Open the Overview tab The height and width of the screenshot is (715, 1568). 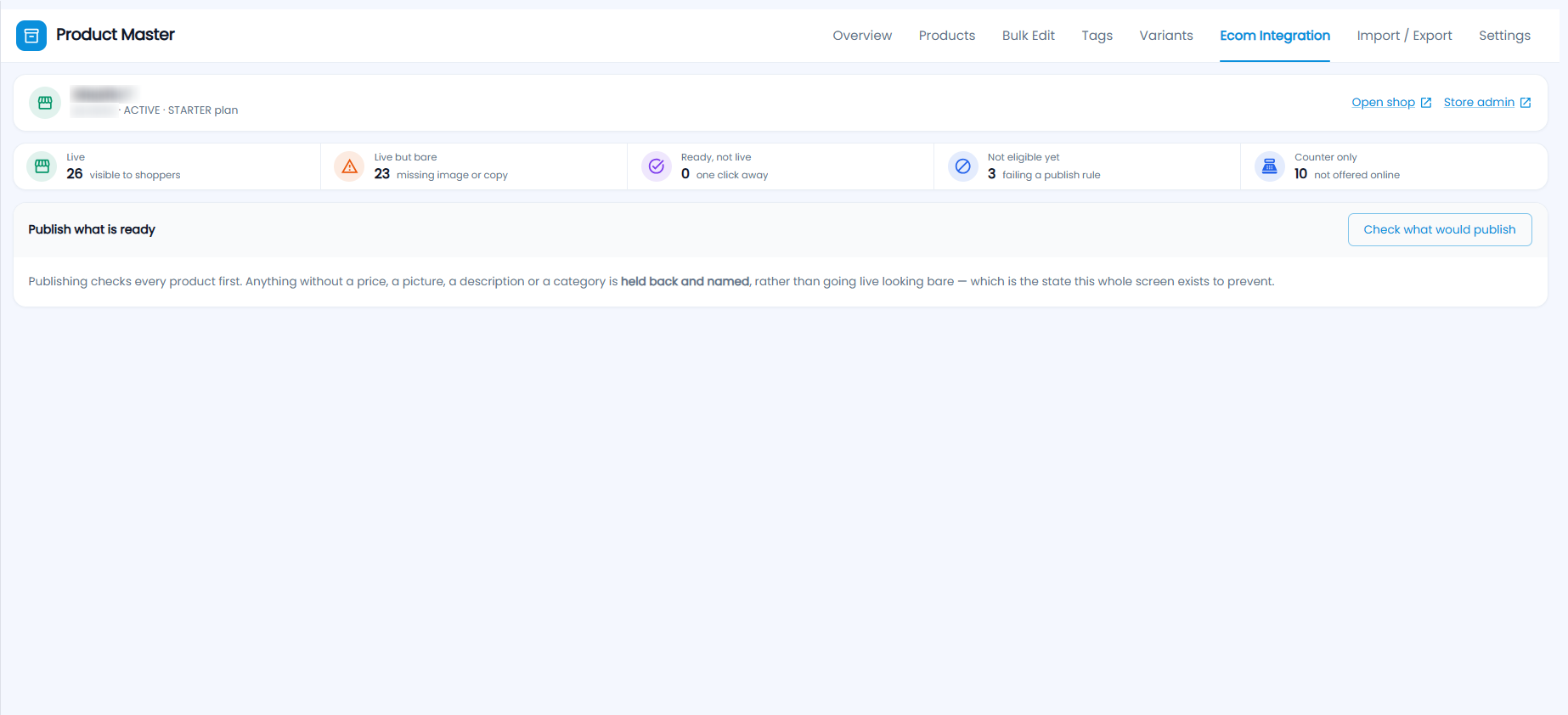click(x=862, y=36)
